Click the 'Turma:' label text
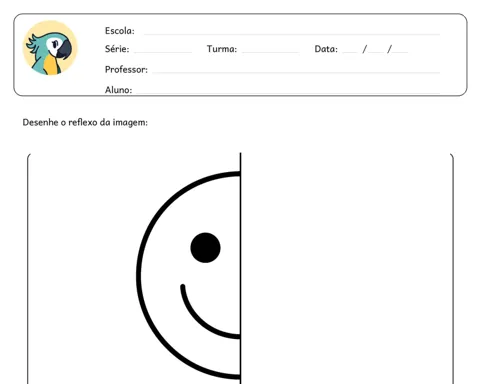The height and width of the screenshot is (384, 480). coord(222,49)
